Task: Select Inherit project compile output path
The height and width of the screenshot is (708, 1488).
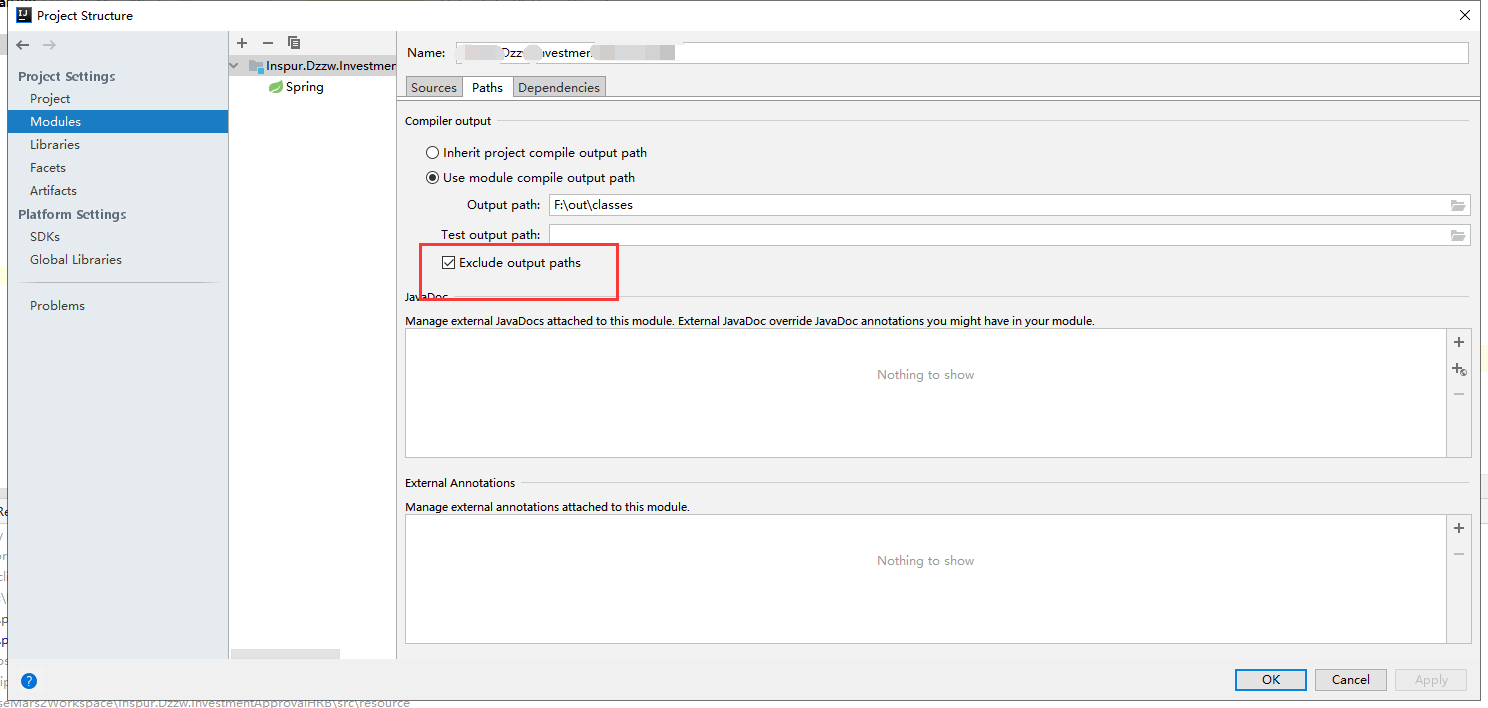Action: (431, 152)
